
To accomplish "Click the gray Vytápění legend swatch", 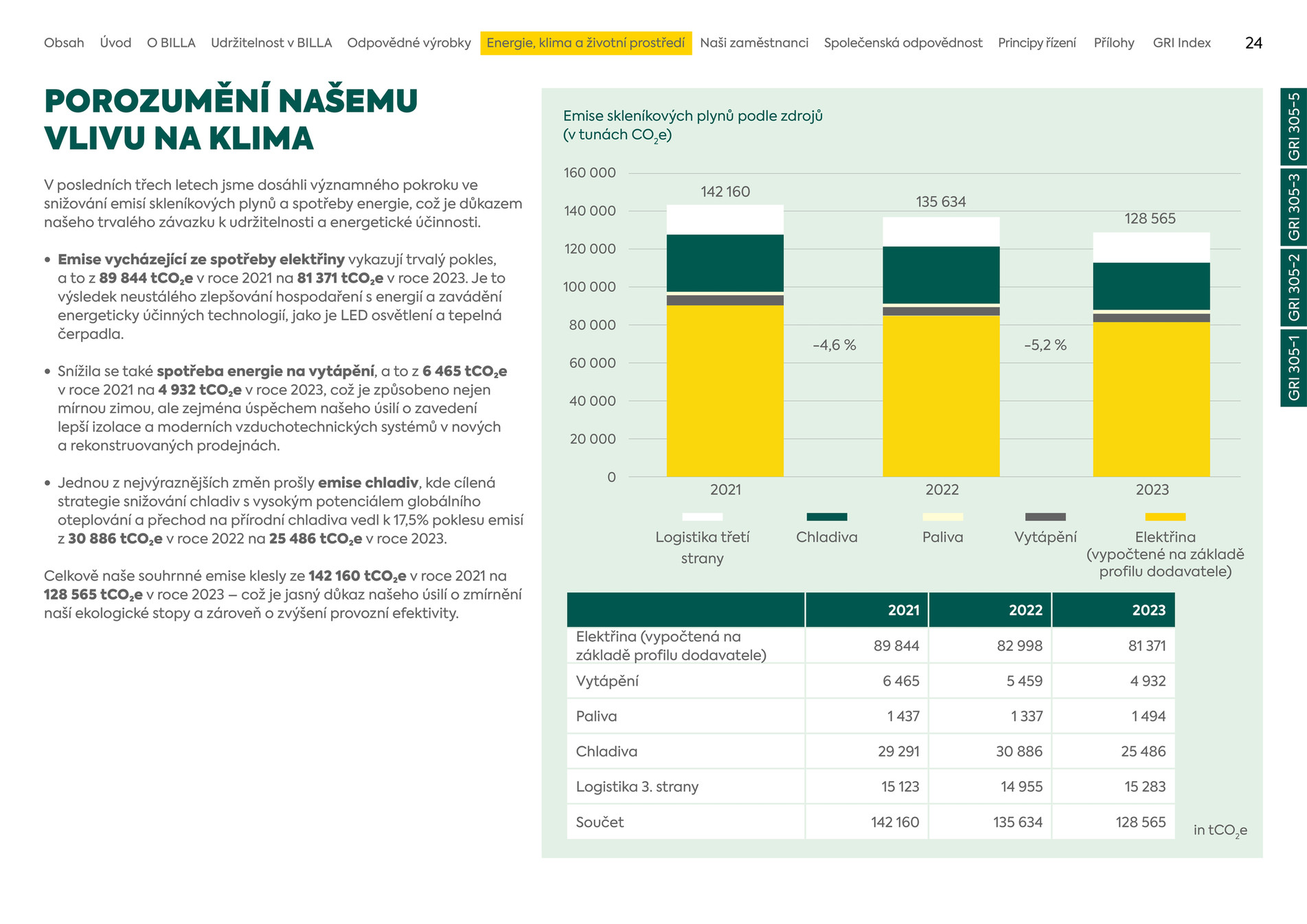I will [x=1045, y=517].
